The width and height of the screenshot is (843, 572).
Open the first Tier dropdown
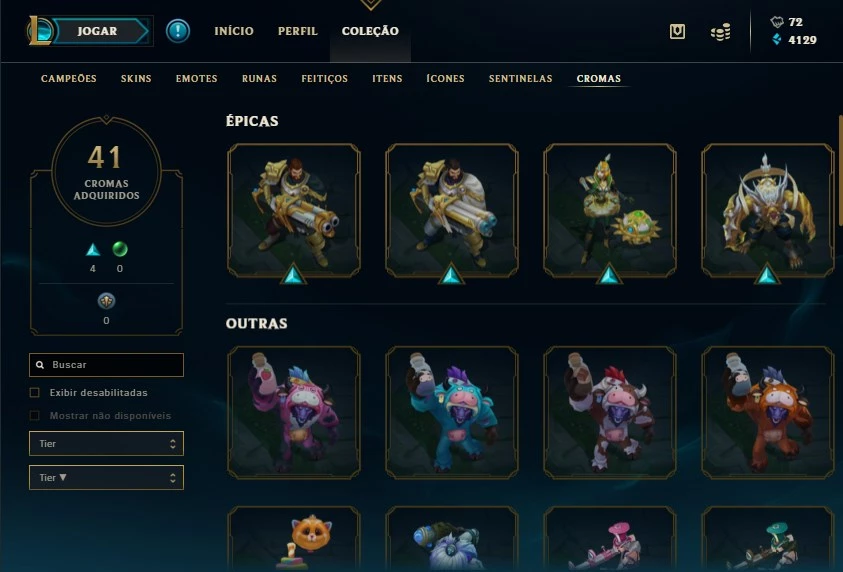click(x=106, y=444)
